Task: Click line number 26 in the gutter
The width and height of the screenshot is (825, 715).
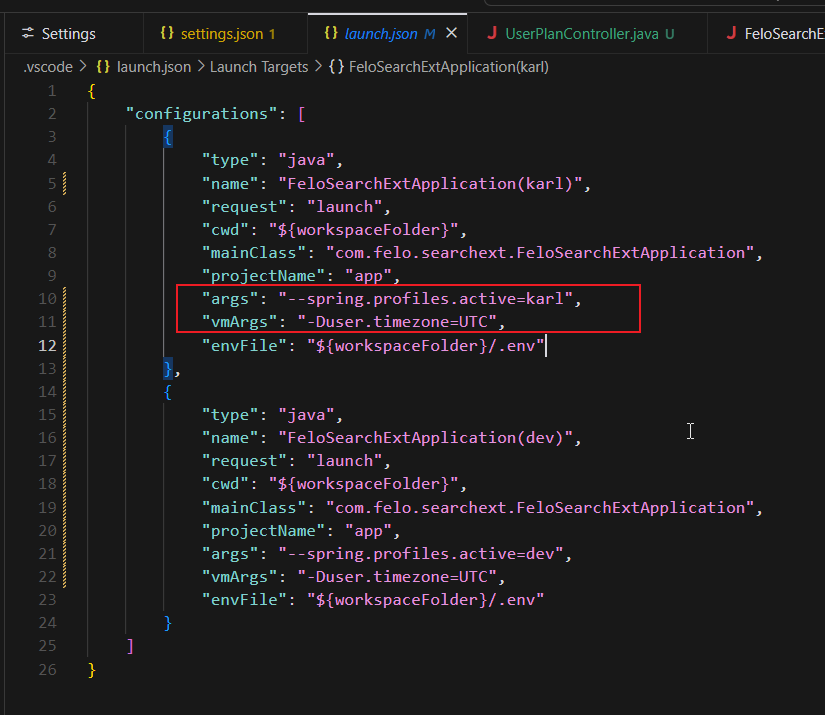Action: pyautogui.click(x=47, y=670)
